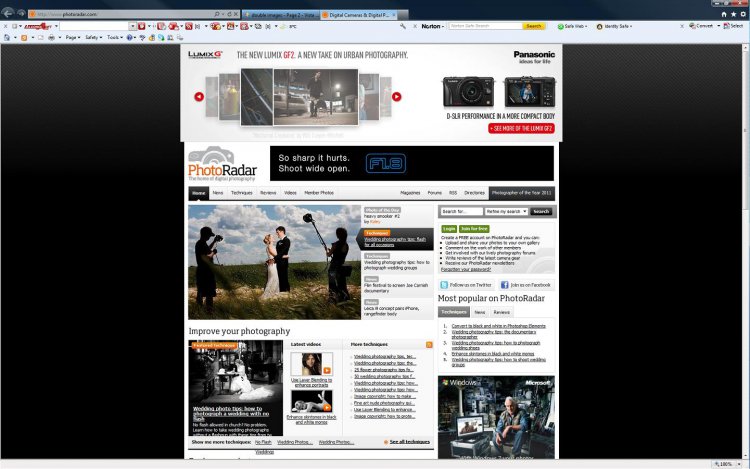Open the News item in the site navigation

point(218,193)
